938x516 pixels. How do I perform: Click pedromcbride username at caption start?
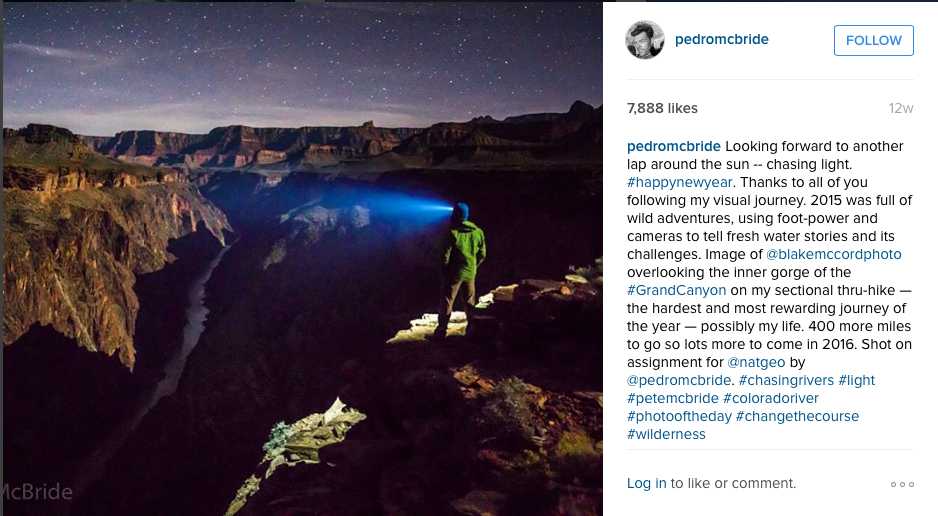(x=674, y=146)
